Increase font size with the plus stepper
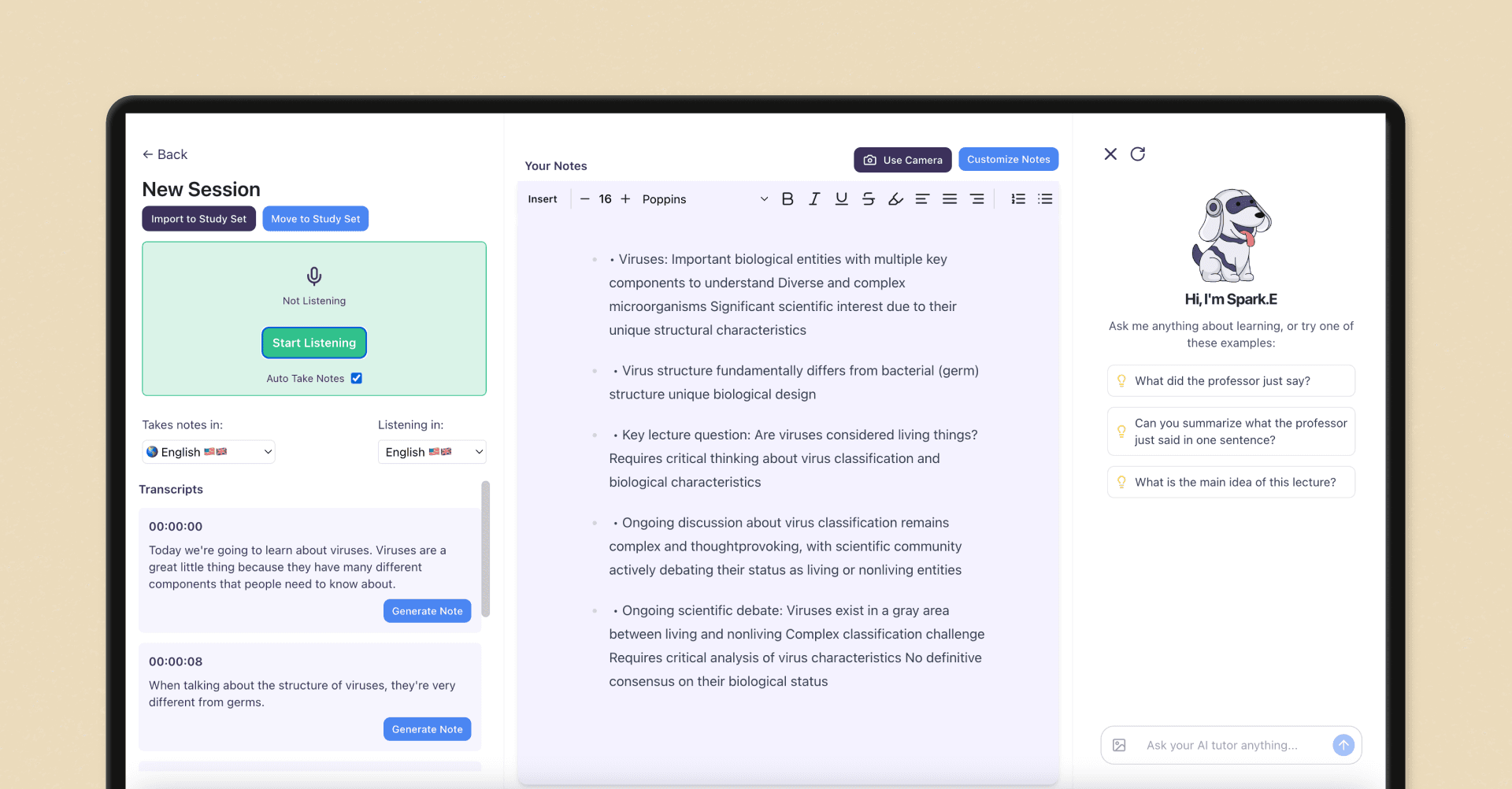The width and height of the screenshot is (1512, 789). pos(625,198)
